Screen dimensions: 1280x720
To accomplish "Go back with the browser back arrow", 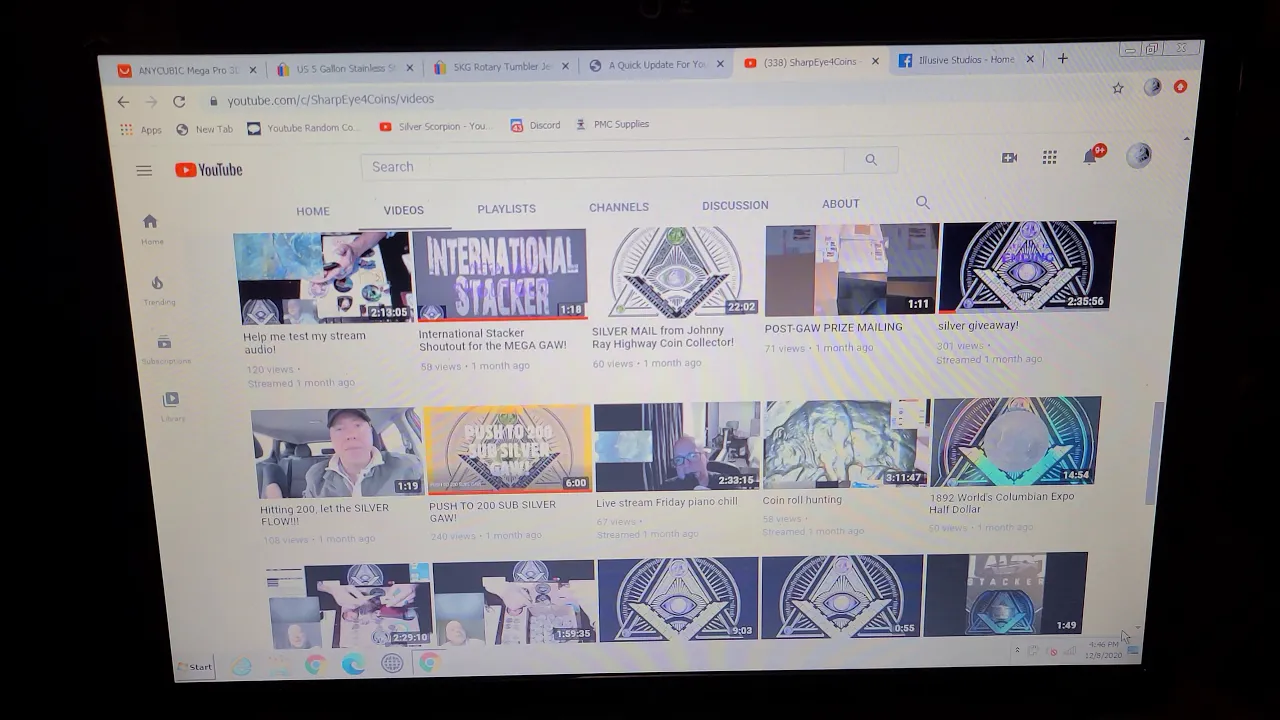I will click(x=123, y=101).
